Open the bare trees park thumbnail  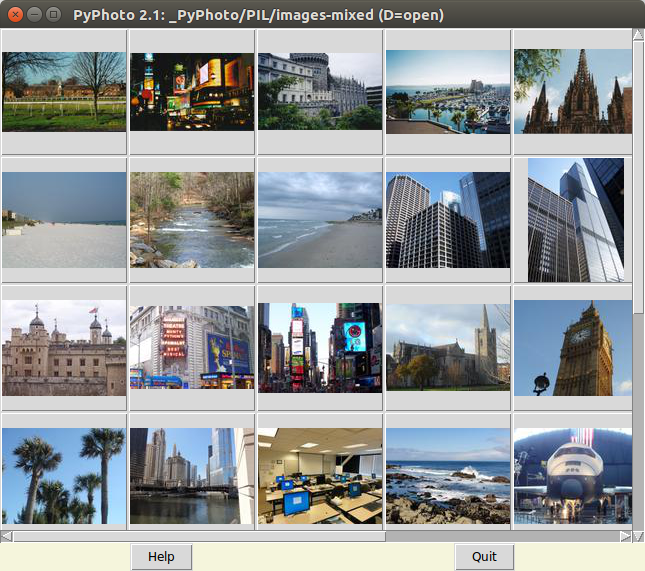[x=64, y=92]
